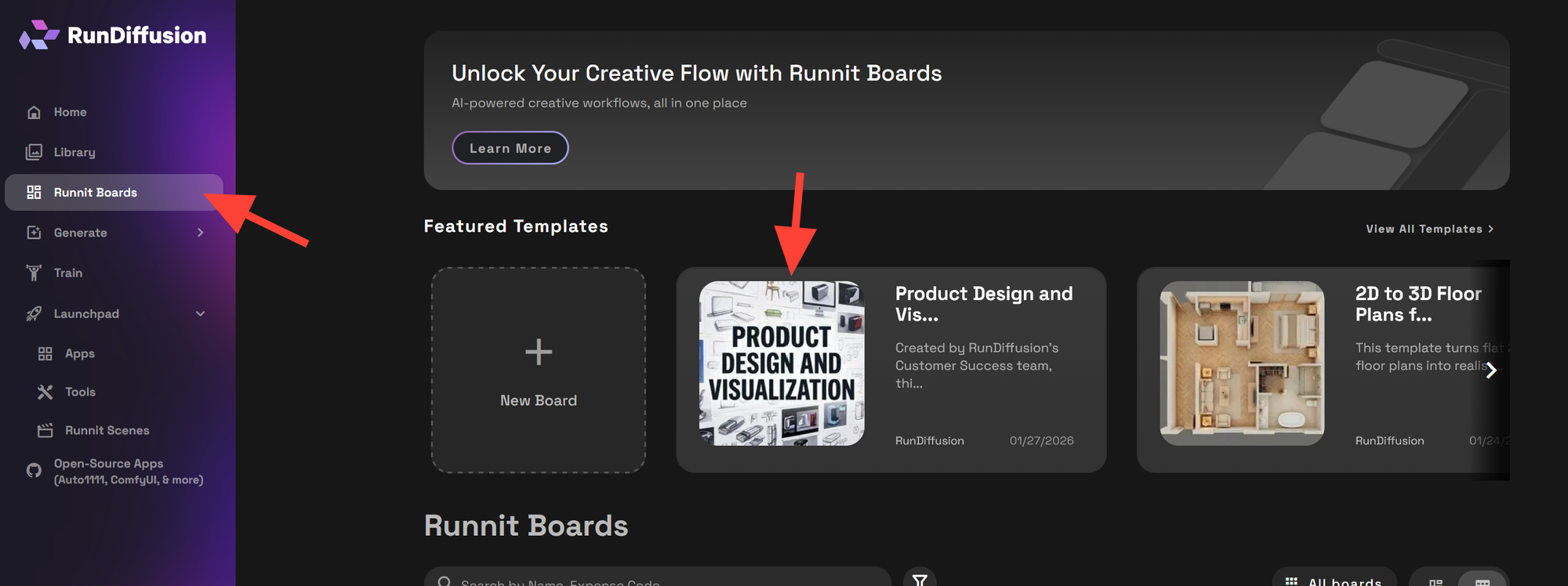Create a New Board
1568x586 pixels.
(x=538, y=370)
